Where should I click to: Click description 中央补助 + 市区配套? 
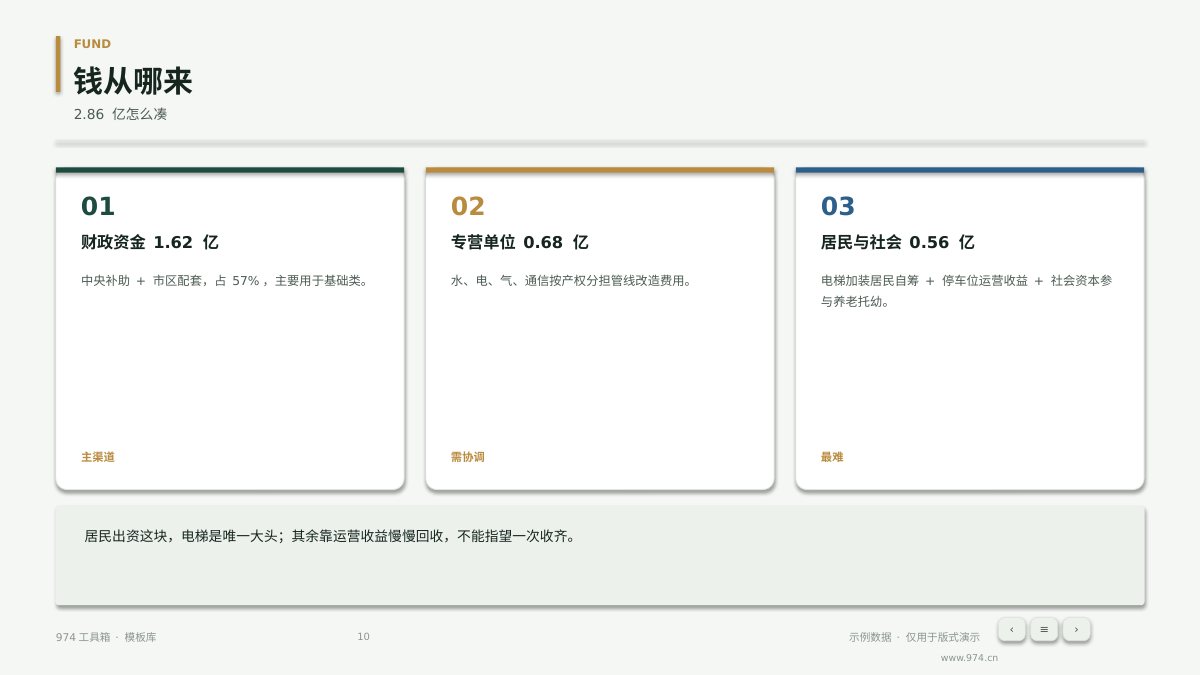226,281
